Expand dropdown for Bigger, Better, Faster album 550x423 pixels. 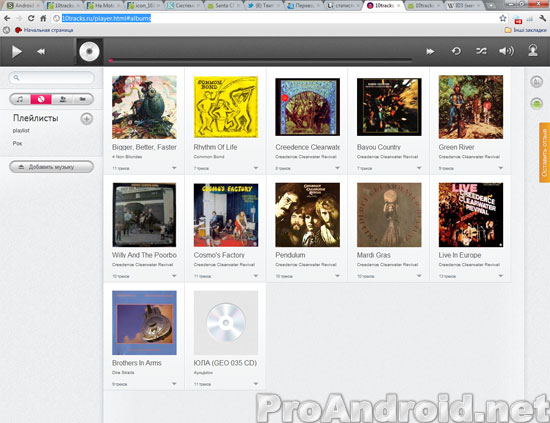[174, 168]
